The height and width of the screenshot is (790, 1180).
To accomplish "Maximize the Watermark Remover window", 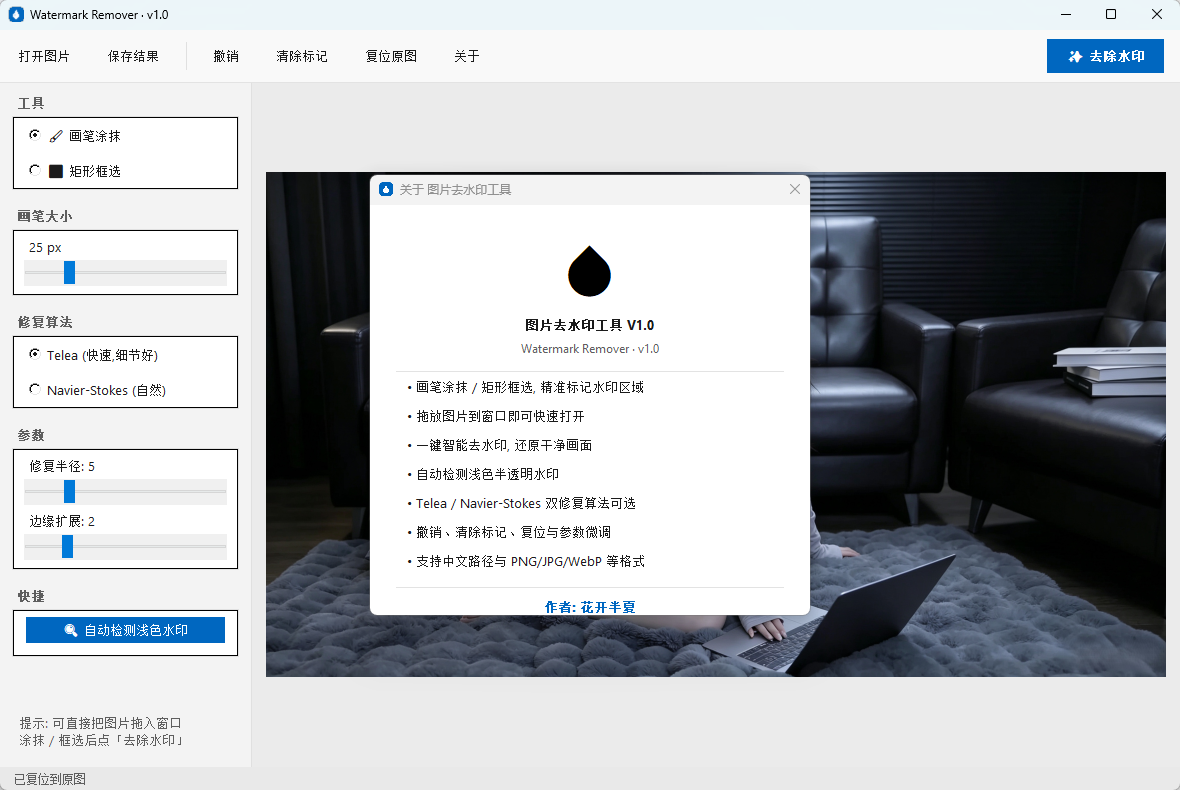I will tap(1111, 14).
